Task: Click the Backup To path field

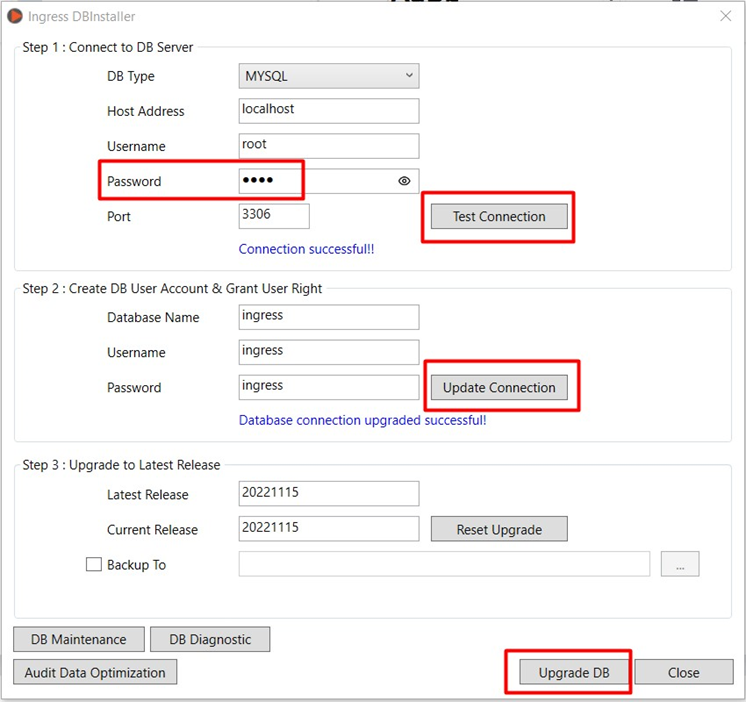Action: pyautogui.click(x=444, y=564)
